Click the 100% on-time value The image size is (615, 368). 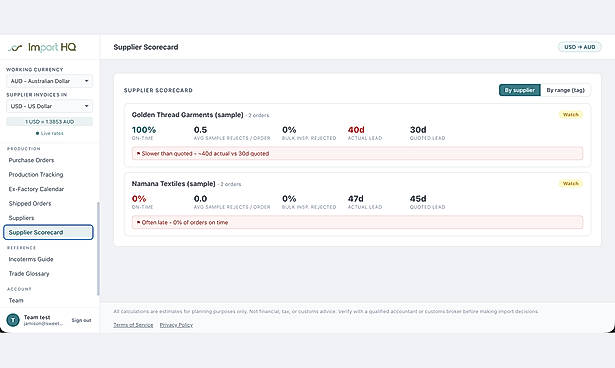coord(144,130)
